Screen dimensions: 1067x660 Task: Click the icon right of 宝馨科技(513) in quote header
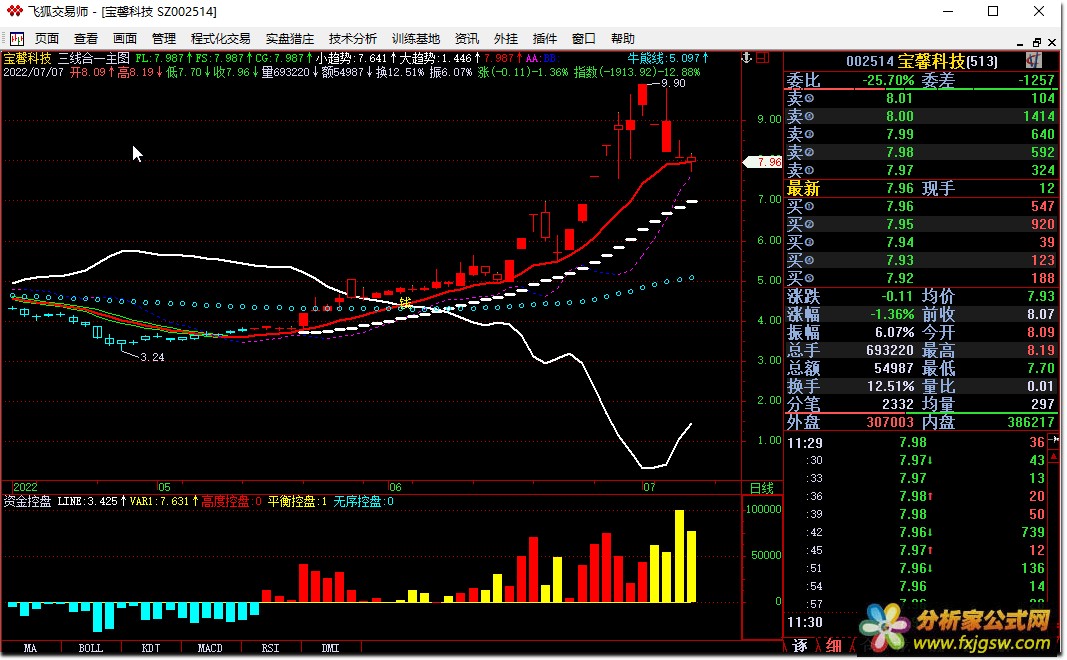1033,61
